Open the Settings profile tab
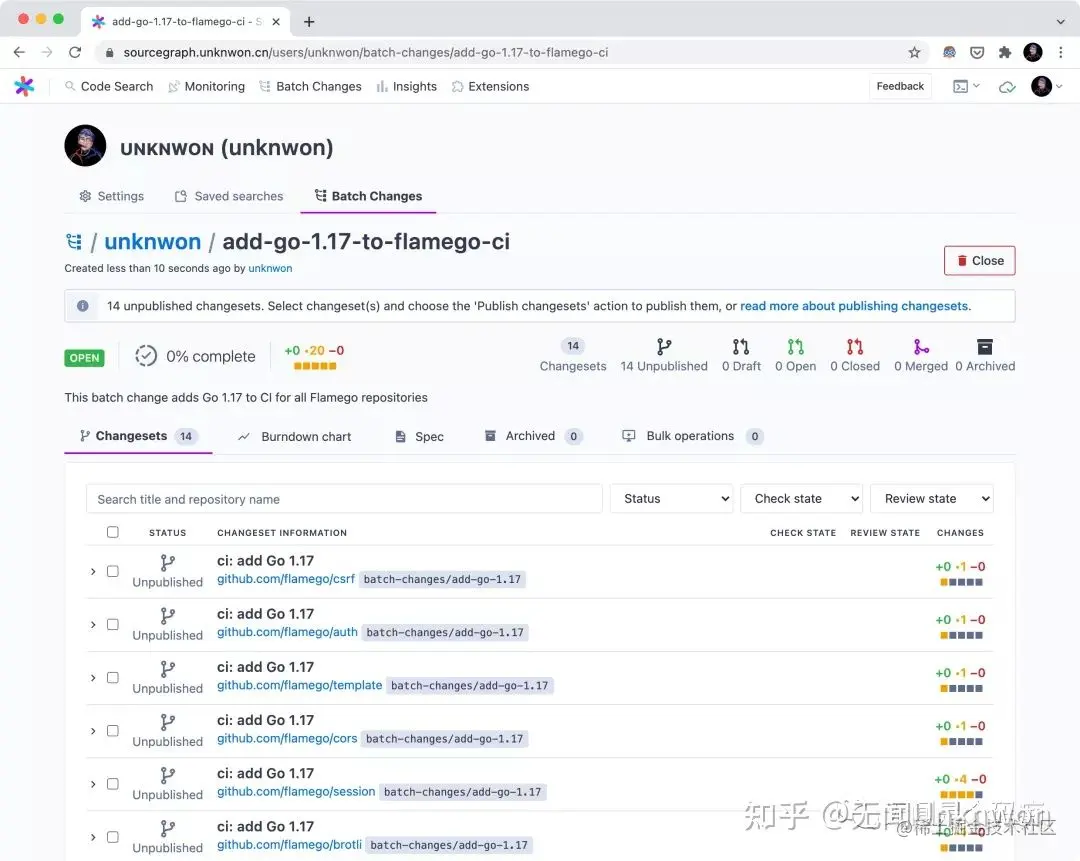 (x=112, y=196)
